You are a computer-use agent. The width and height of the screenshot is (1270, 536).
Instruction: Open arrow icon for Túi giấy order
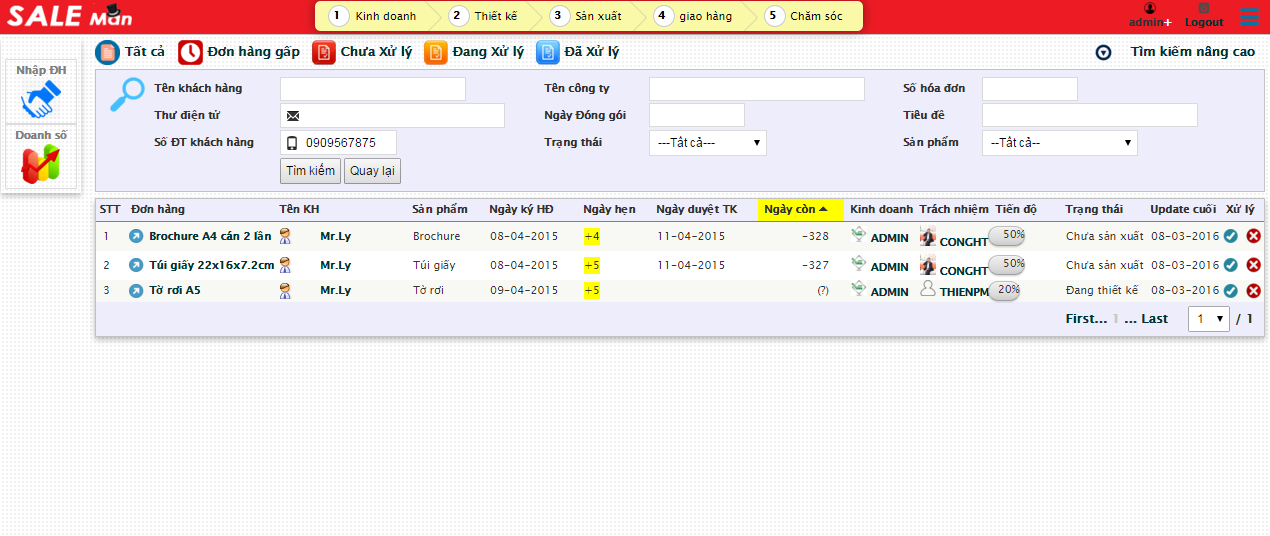click(136, 265)
